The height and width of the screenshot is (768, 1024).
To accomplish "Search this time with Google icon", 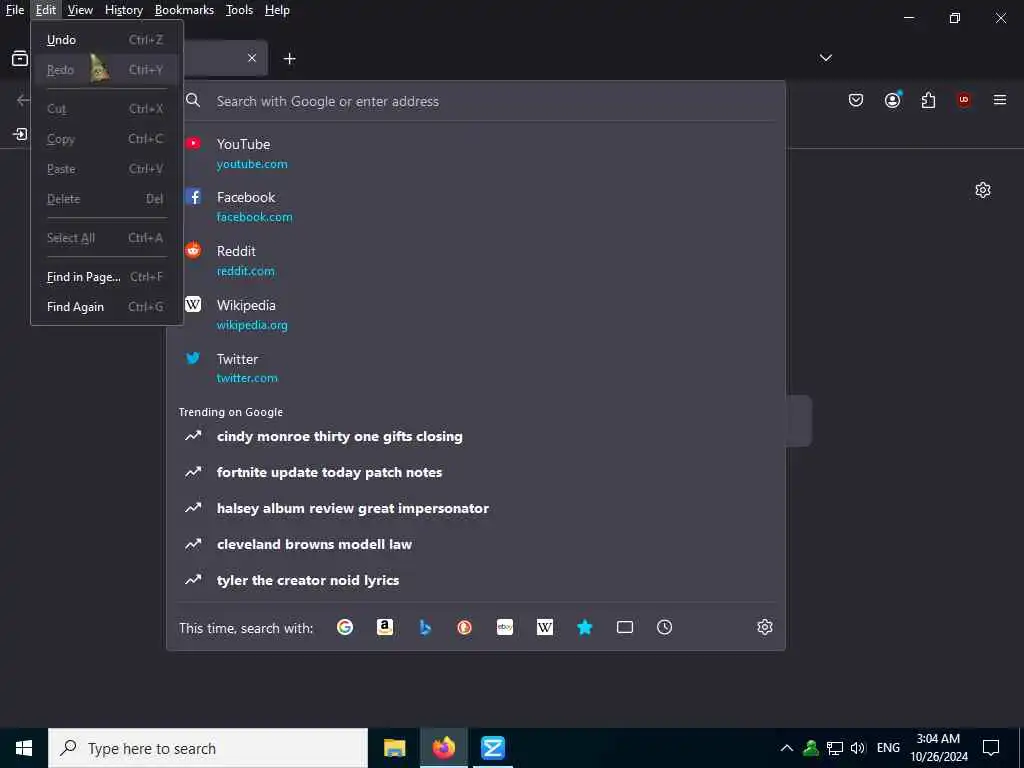I will pyautogui.click(x=345, y=628).
